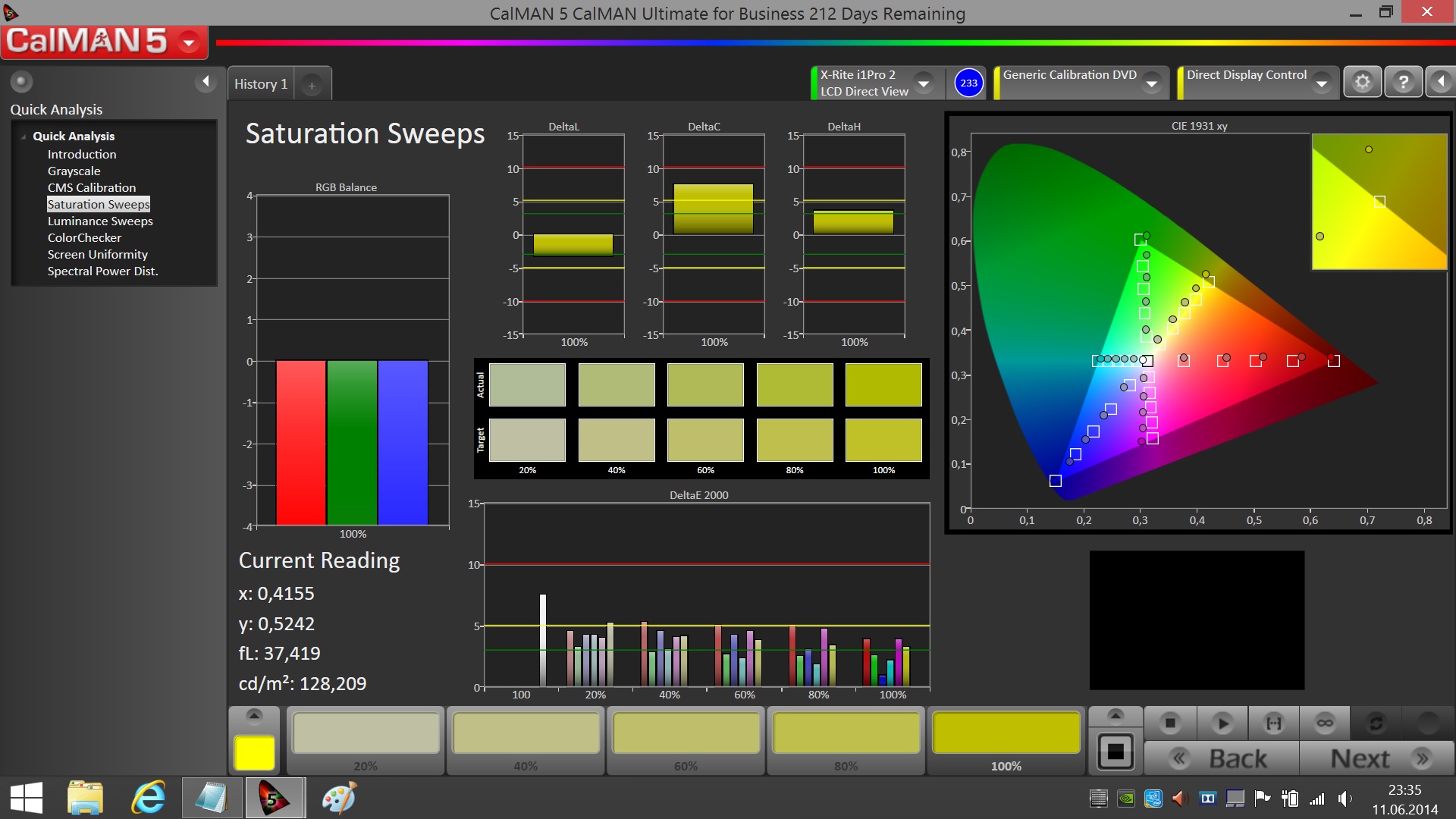Open the ColorChecker workflow page

pos(84,238)
